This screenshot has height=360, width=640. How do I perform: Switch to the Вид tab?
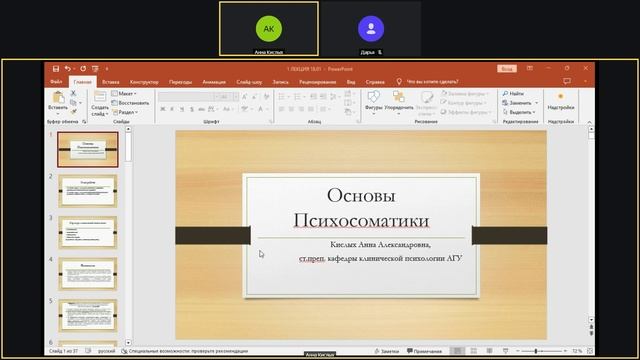(351, 82)
